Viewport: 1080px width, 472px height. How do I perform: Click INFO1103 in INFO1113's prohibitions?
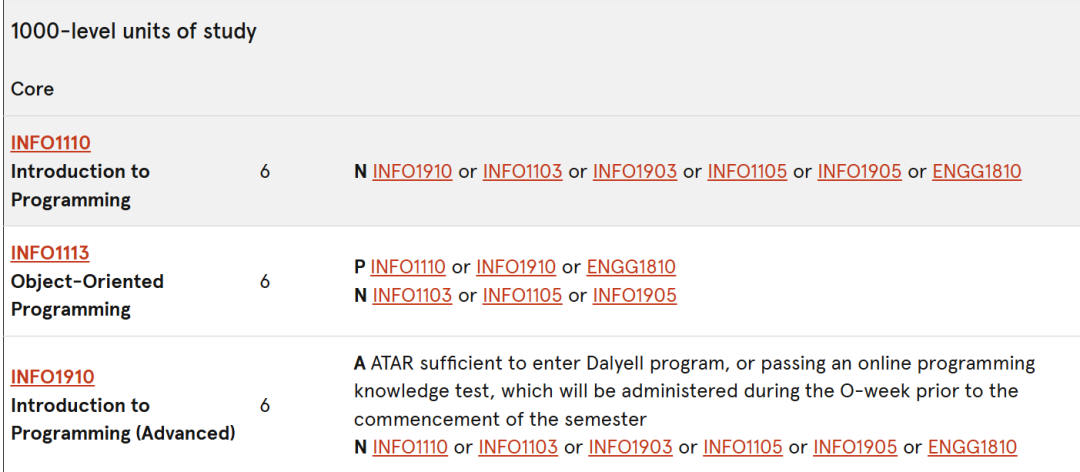(x=412, y=296)
